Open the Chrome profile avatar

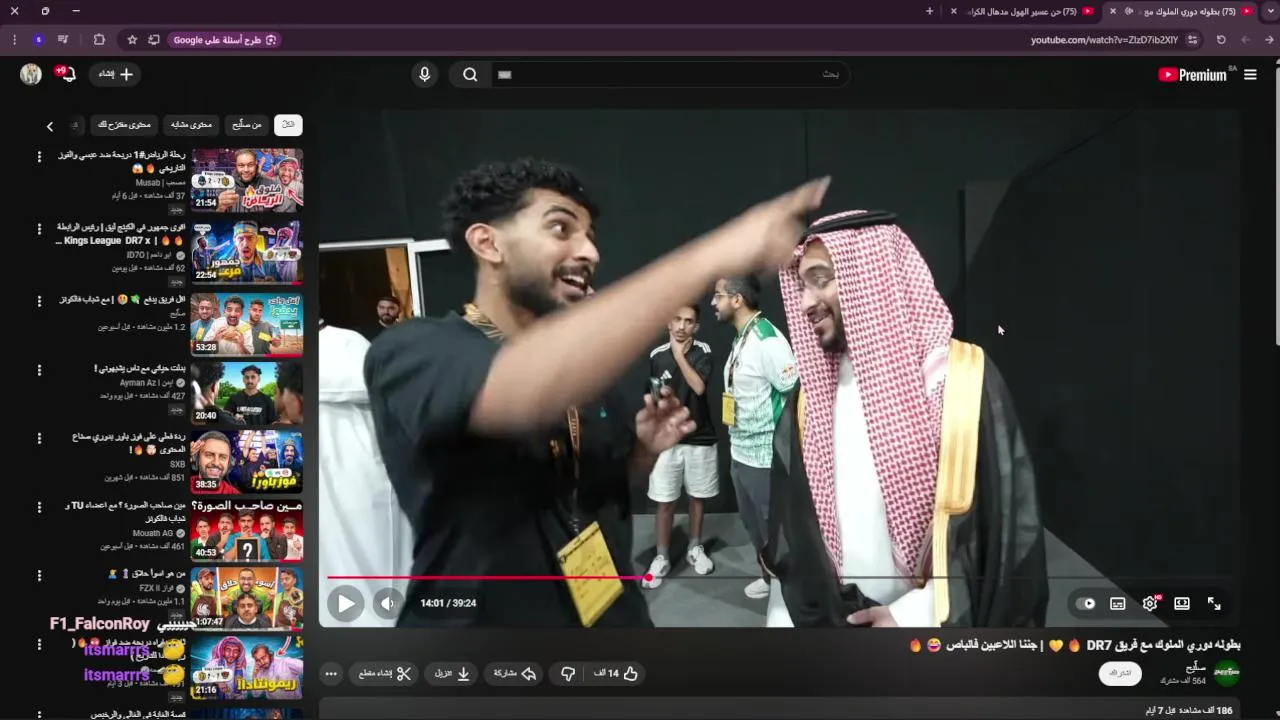coord(39,40)
